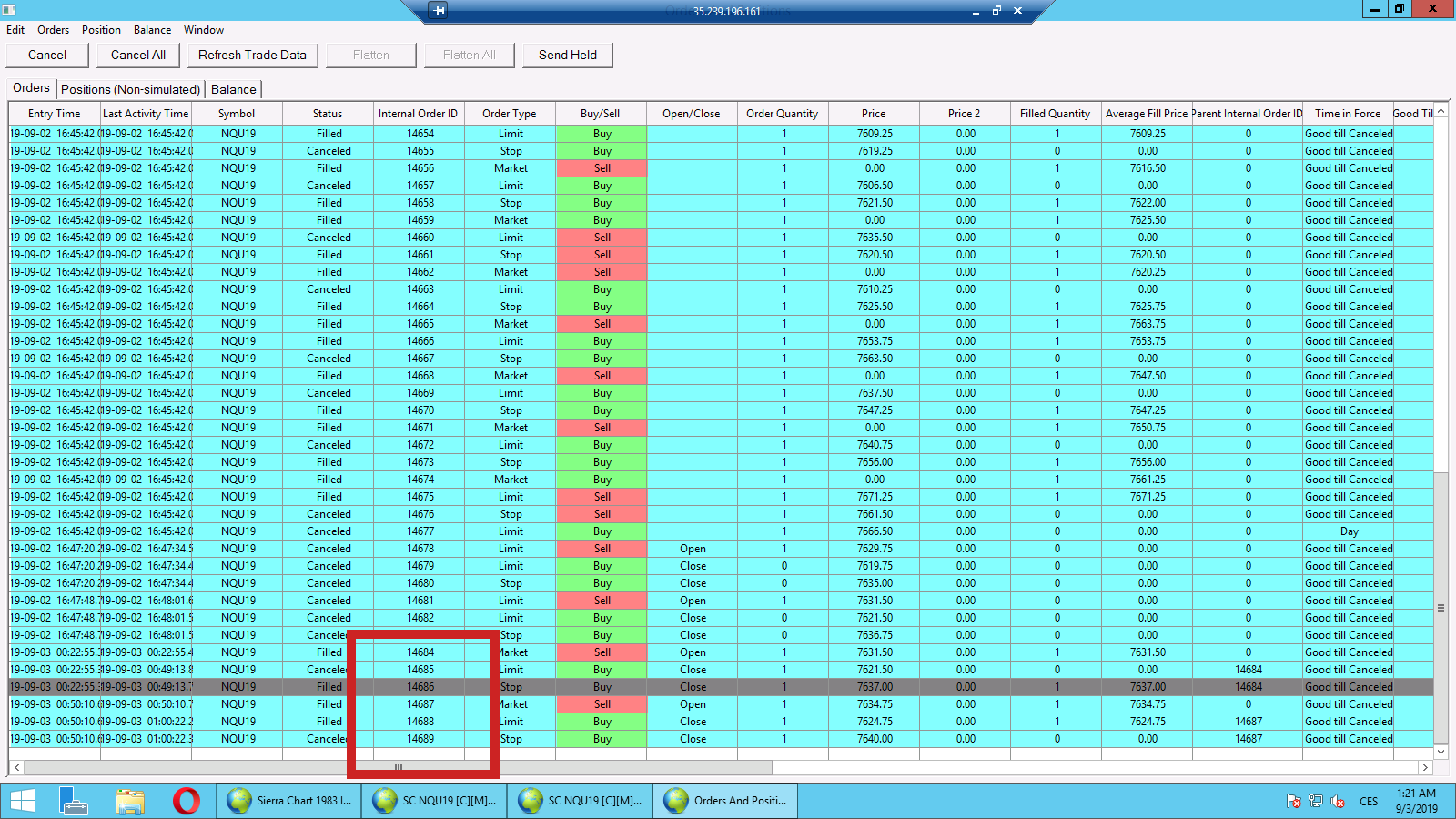
Task: Click the muted volume tray icon
Action: point(1338,801)
